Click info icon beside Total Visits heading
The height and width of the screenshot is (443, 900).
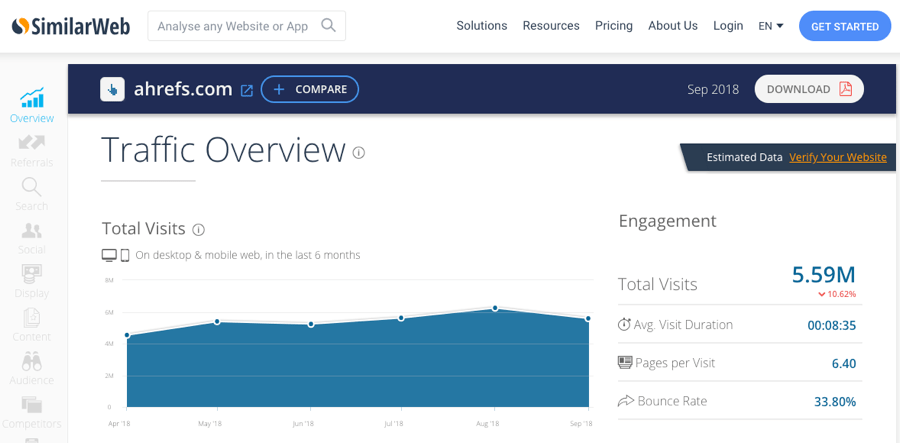(x=198, y=229)
